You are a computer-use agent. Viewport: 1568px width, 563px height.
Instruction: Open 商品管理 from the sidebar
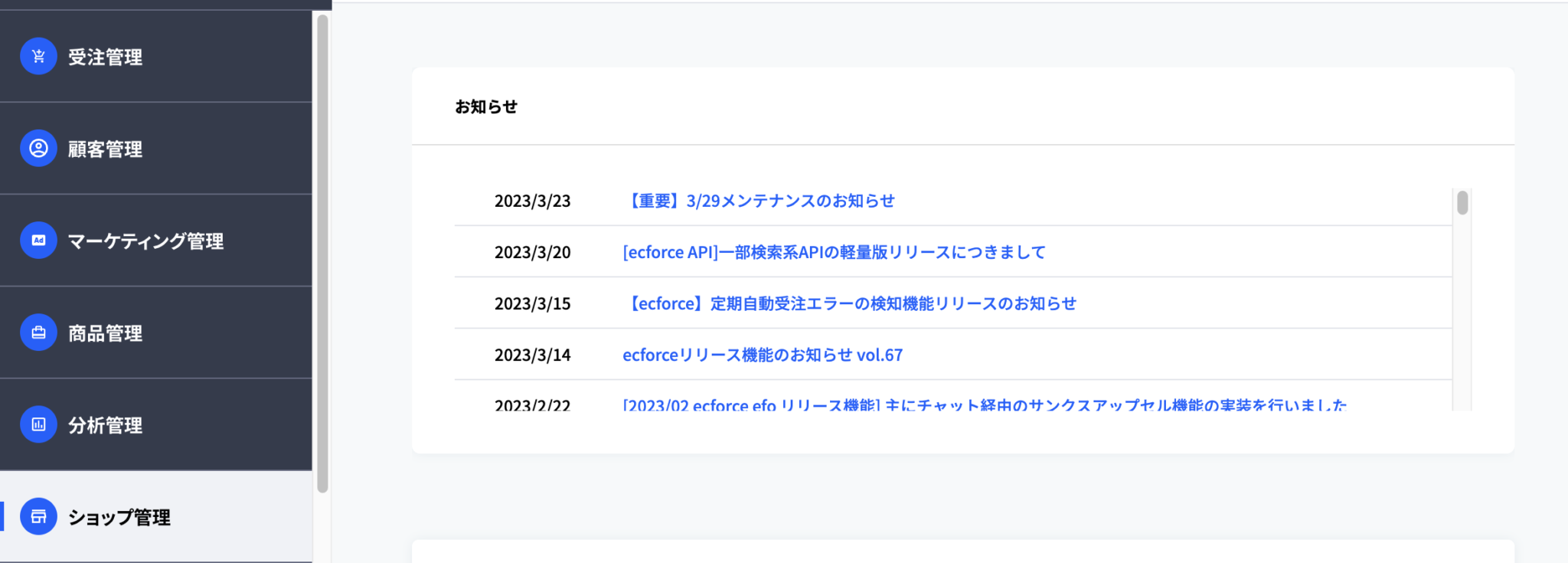click(105, 332)
